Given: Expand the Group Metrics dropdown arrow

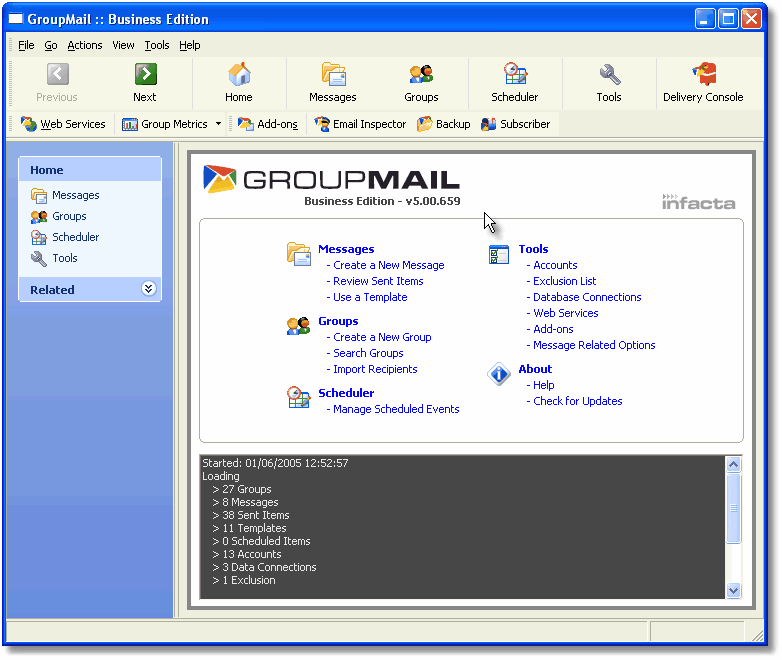Looking at the screenshot, I should 218,124.
